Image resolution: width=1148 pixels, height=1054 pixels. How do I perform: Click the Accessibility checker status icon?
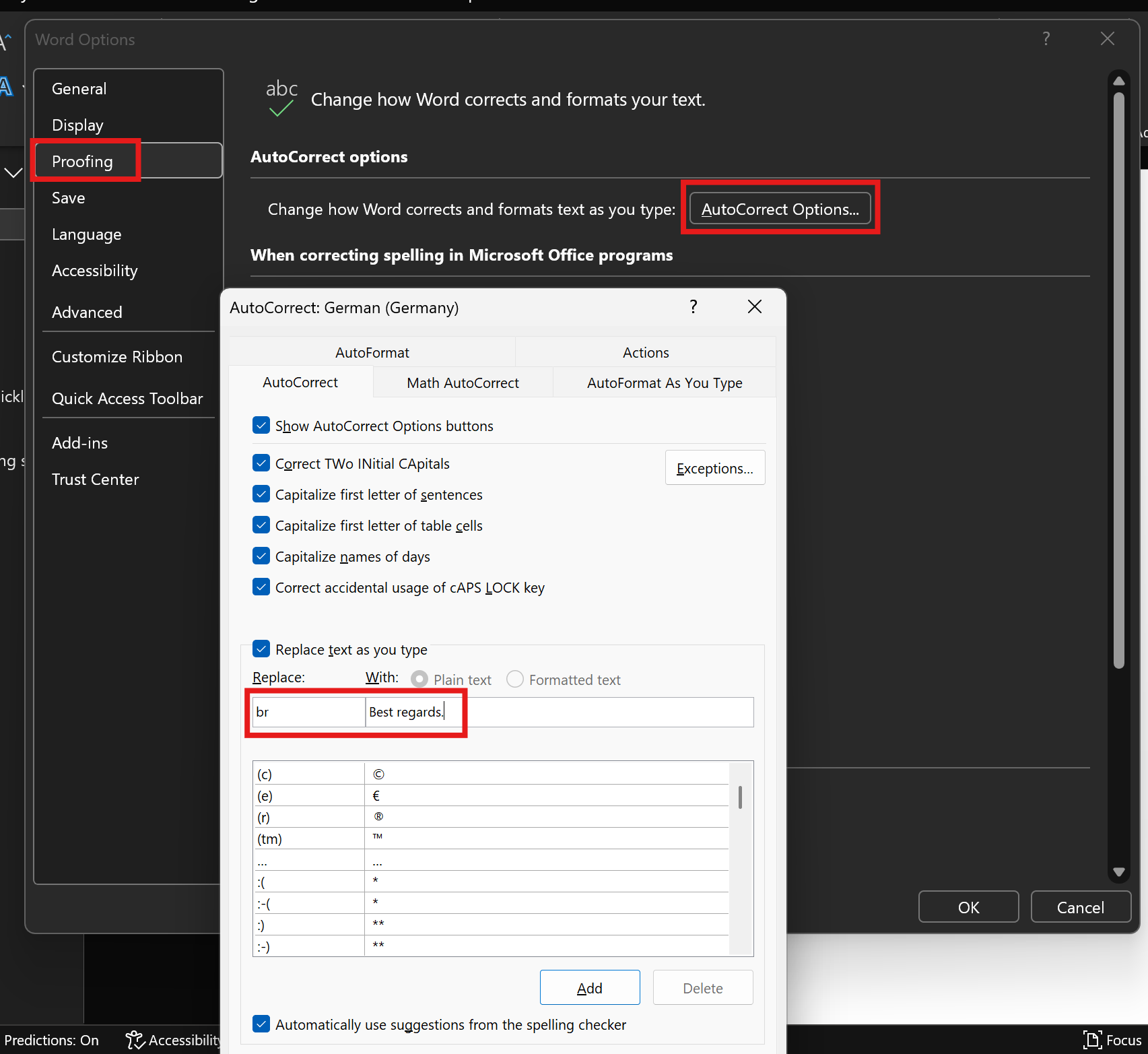tap(135, 1040)
